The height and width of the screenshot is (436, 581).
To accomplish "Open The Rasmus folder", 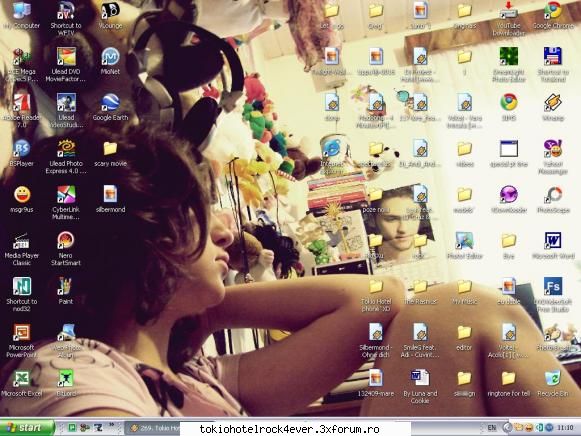I will pyautogui.click(x=420, y=291).
